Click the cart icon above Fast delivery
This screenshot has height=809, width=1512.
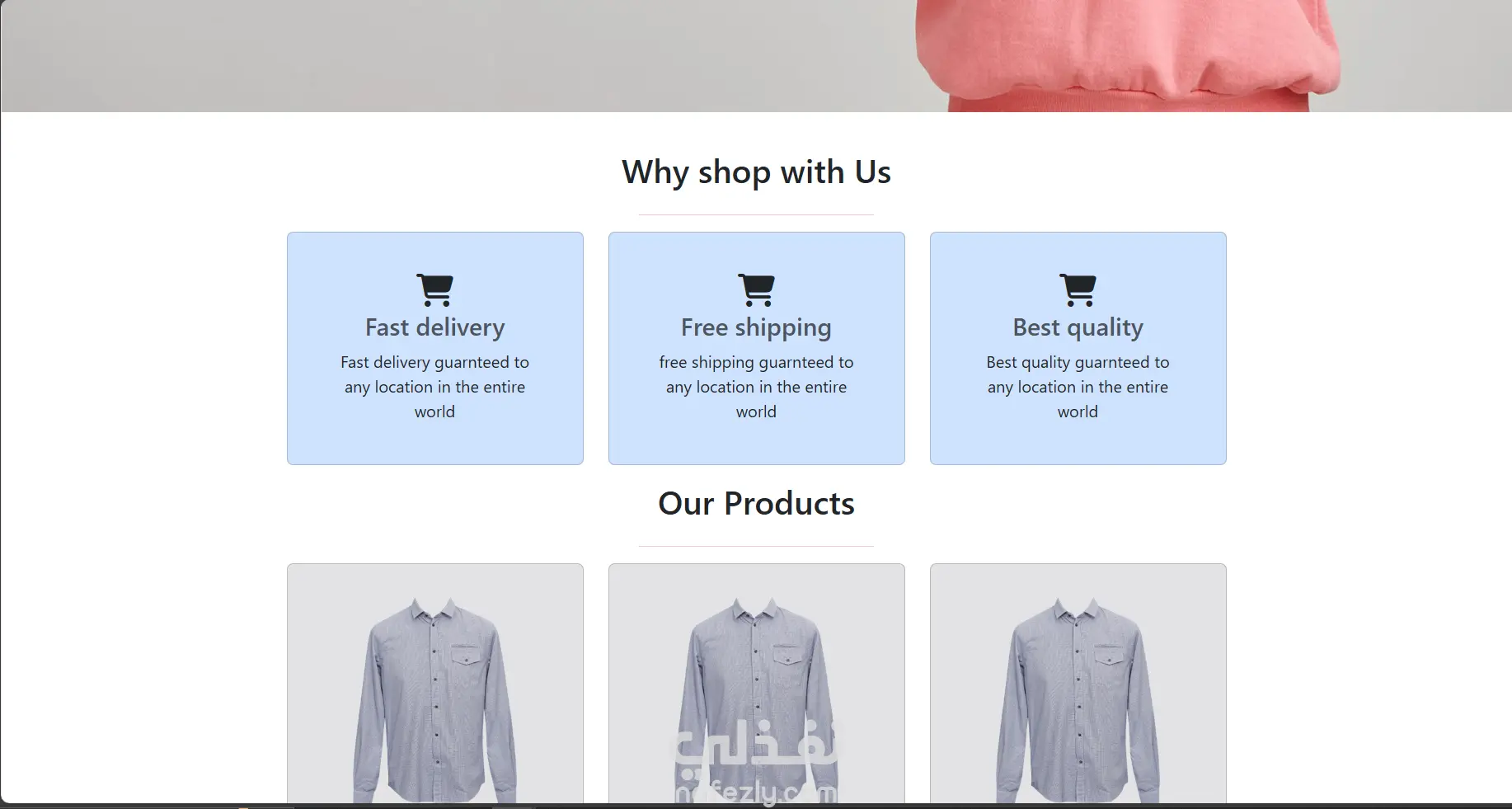tap(434, 289)
